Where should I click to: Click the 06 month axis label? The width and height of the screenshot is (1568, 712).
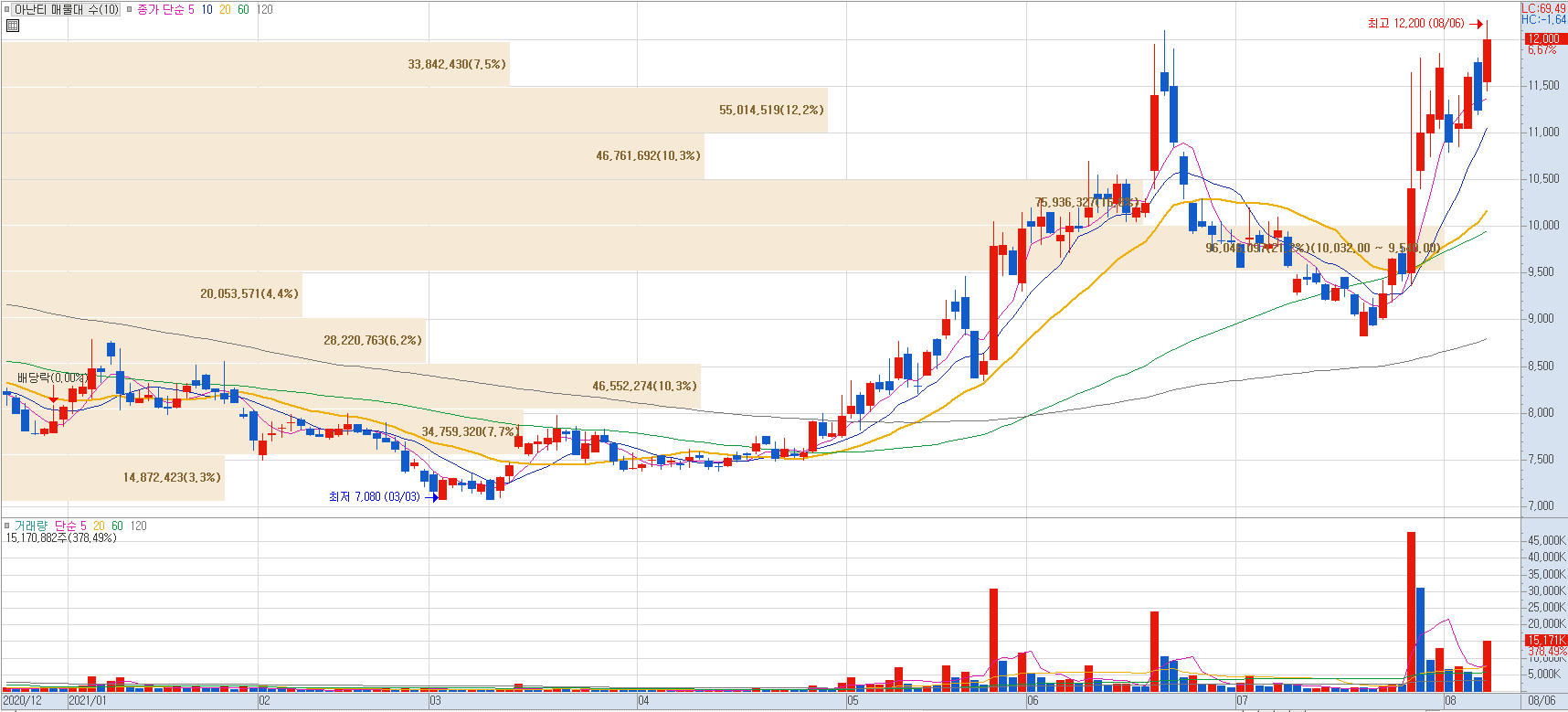[x=1033, y=701]
